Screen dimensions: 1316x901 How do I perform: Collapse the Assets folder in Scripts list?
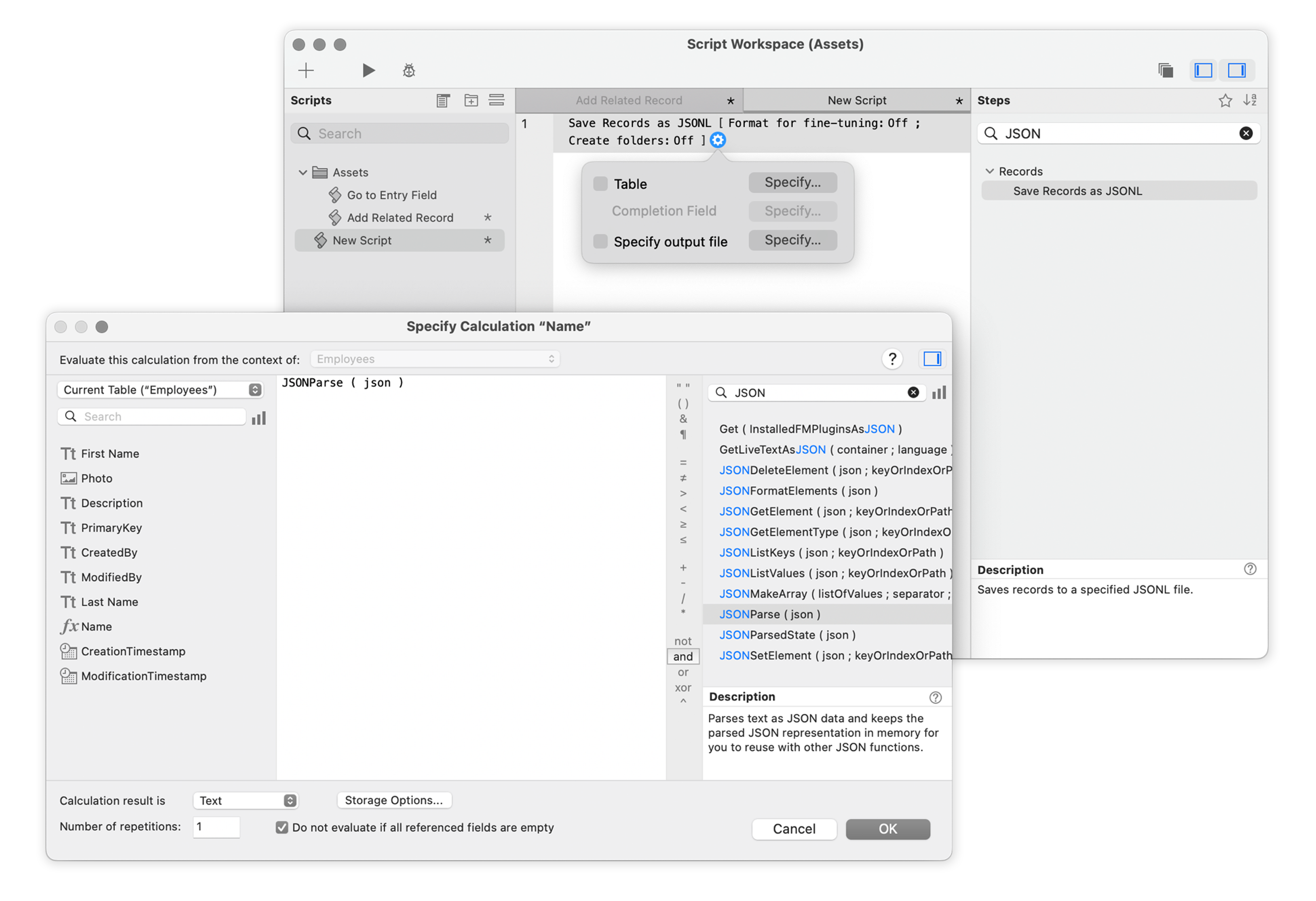click(x=303, y=172)
